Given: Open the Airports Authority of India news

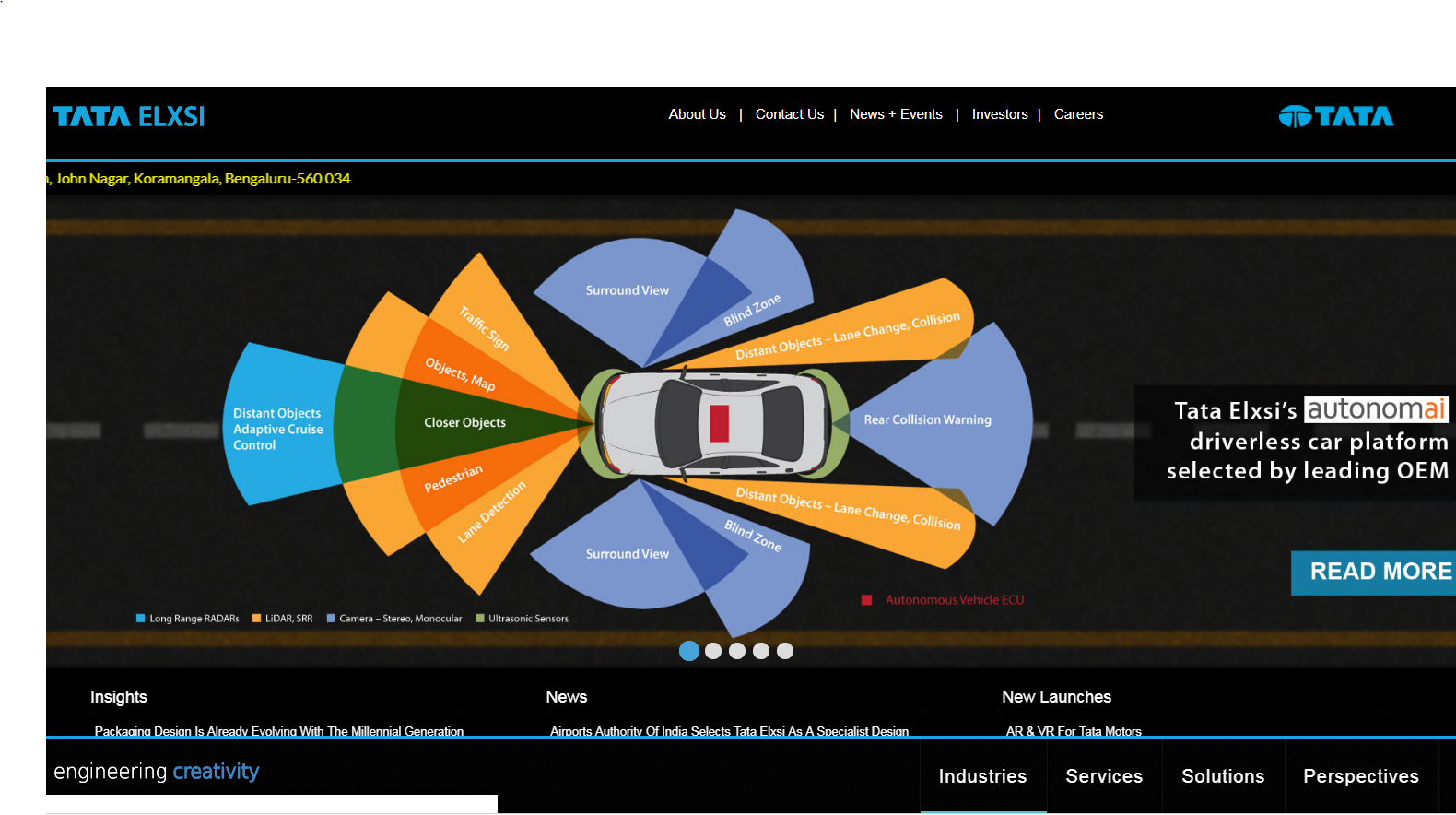Looking at the screenshot, I should (x=729, y=730).
